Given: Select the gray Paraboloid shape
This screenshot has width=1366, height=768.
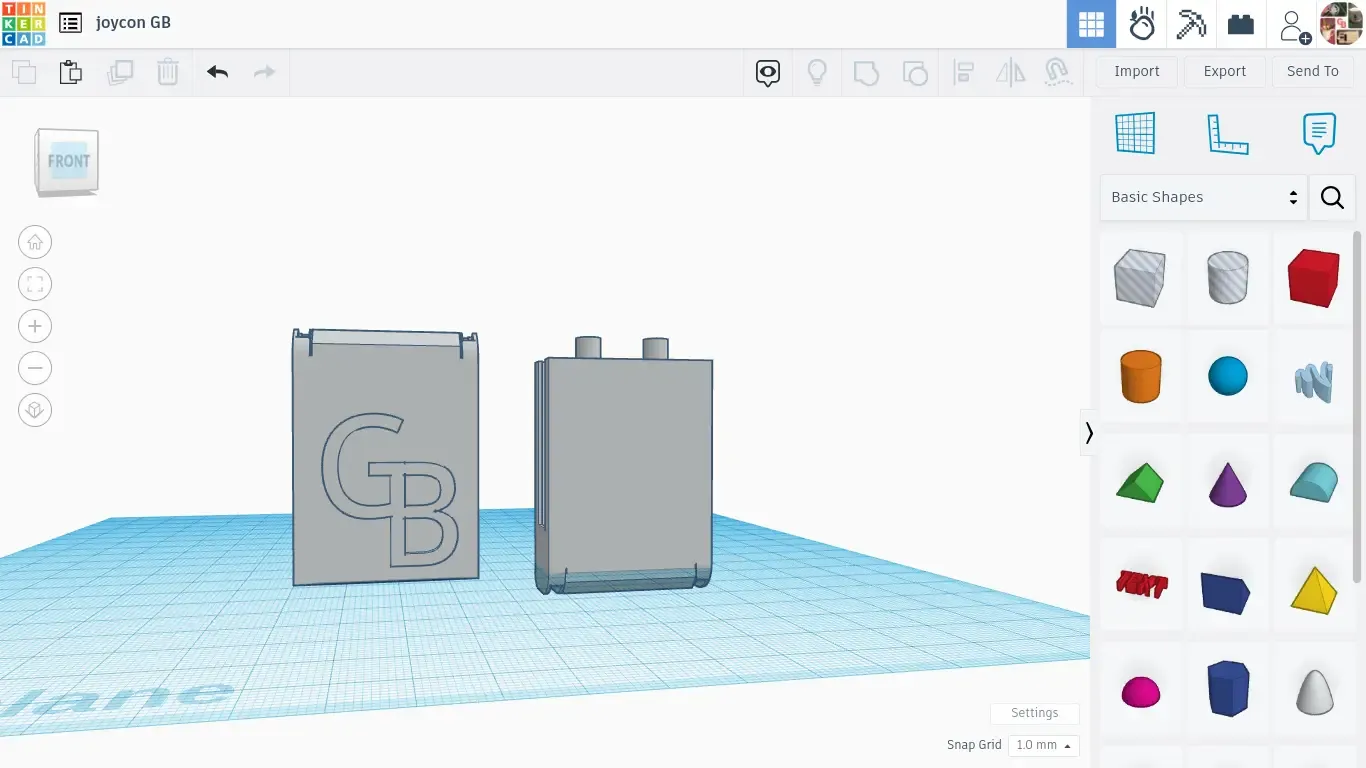Looking at the screenshot, I should click(1313, 691).
